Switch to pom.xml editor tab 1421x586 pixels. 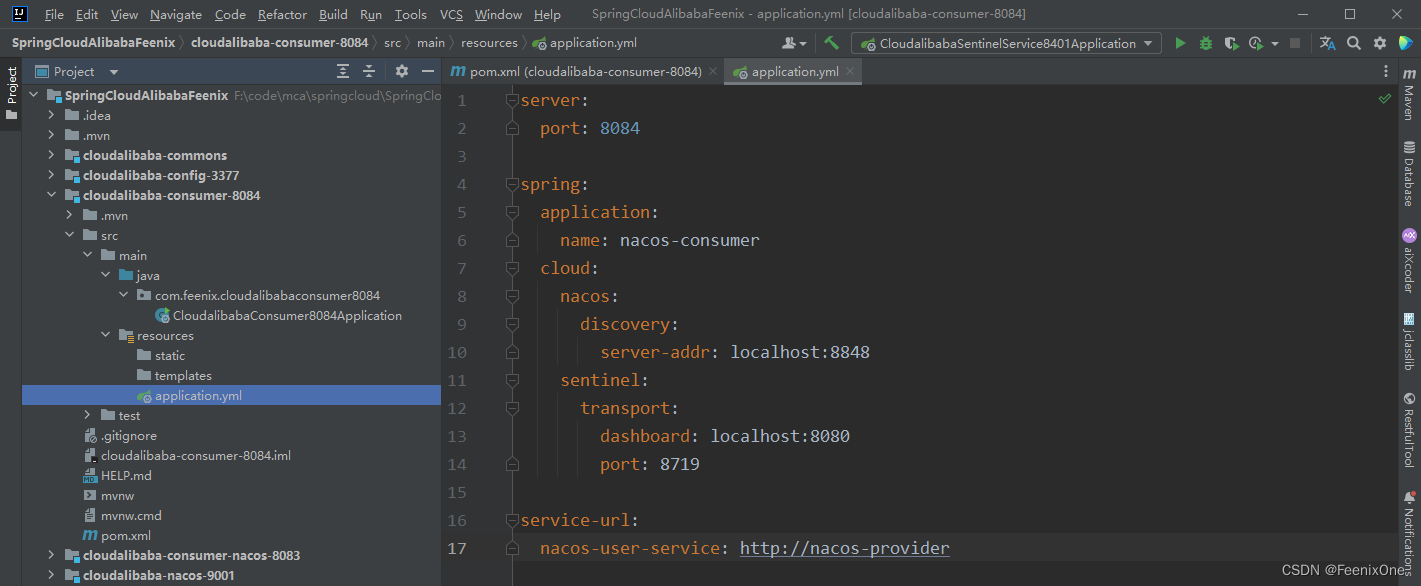point(583,71)
